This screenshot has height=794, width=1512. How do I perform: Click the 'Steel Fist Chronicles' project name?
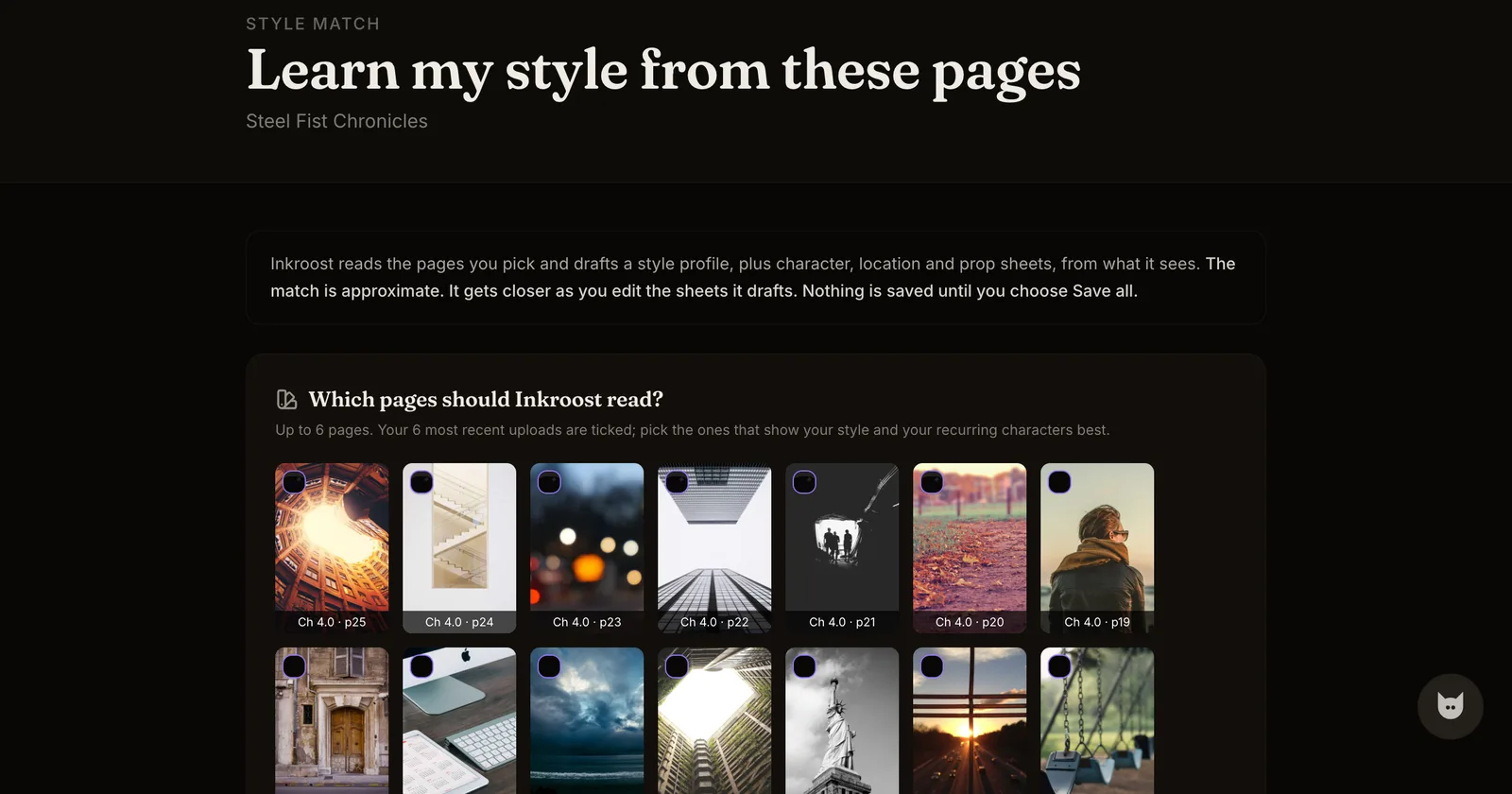click(336, 121)
